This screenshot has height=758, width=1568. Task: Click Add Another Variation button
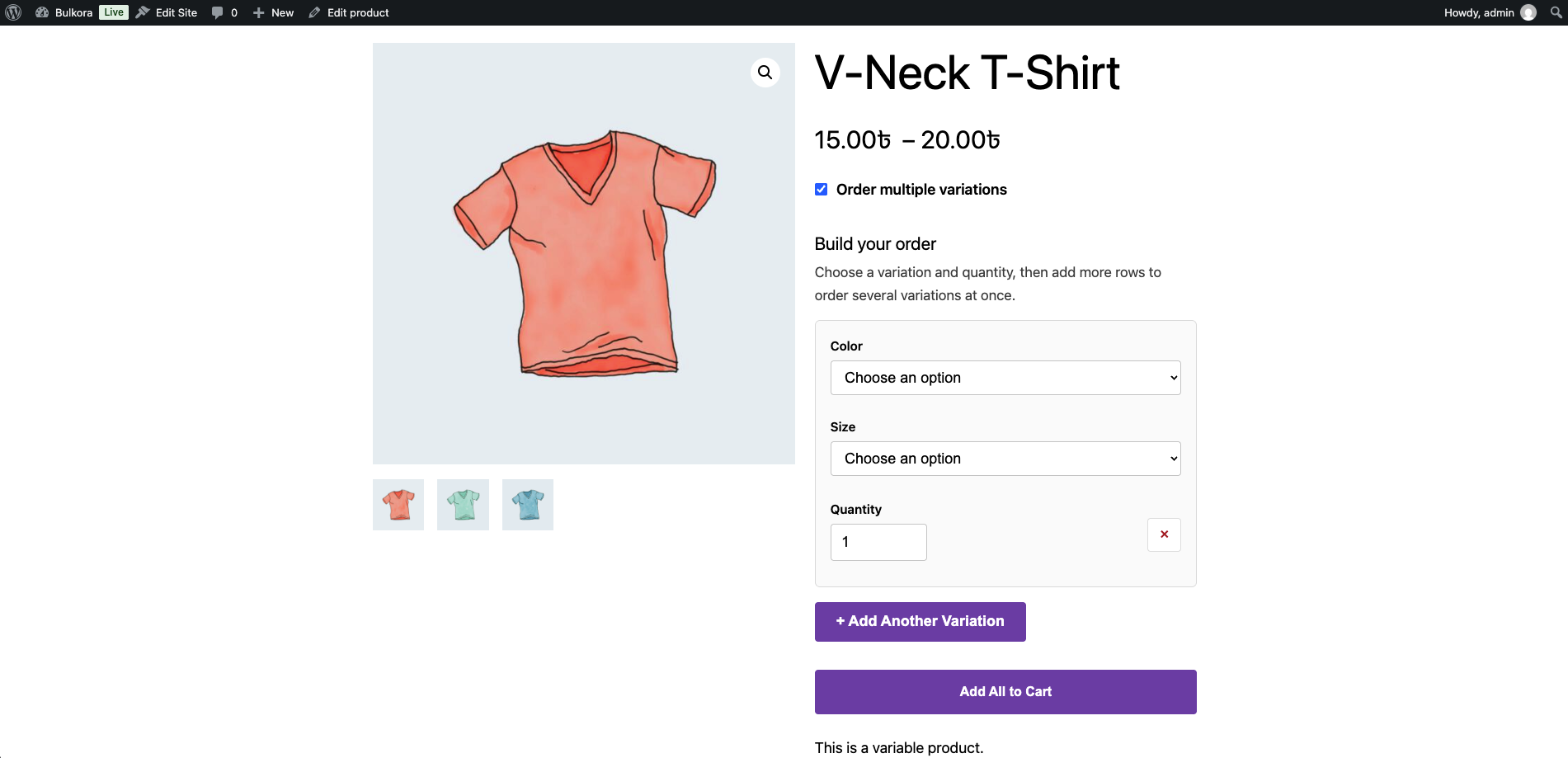(921, 622)
